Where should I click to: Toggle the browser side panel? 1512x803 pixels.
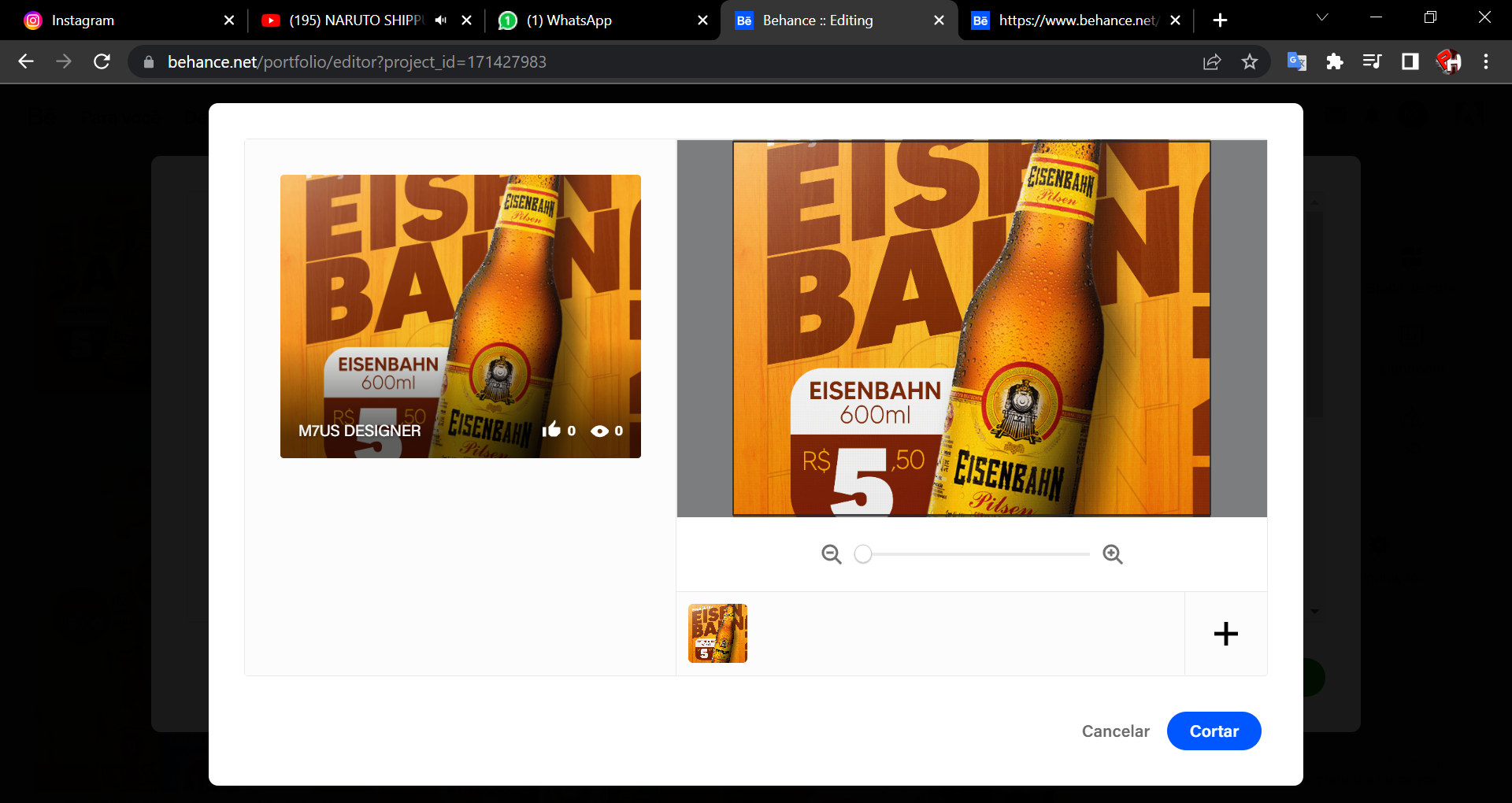coord(1410,61)
